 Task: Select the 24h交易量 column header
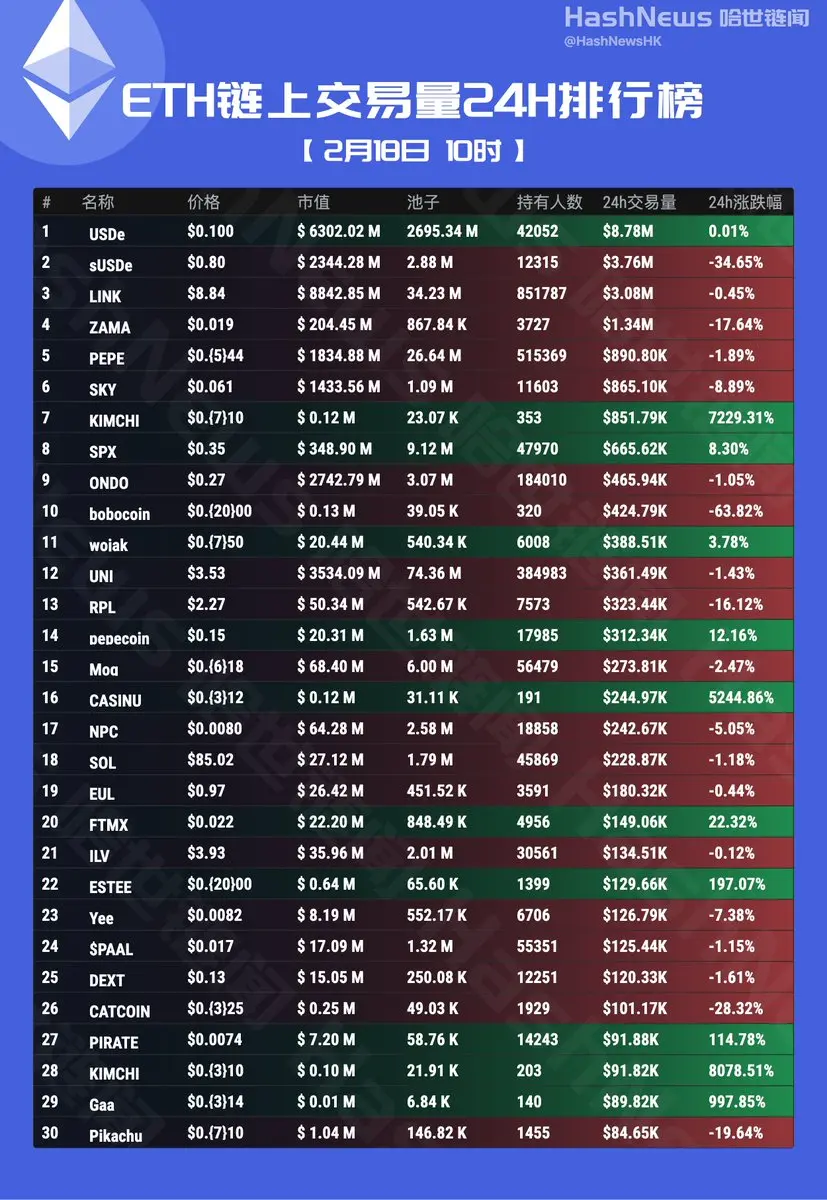point(639,202)
